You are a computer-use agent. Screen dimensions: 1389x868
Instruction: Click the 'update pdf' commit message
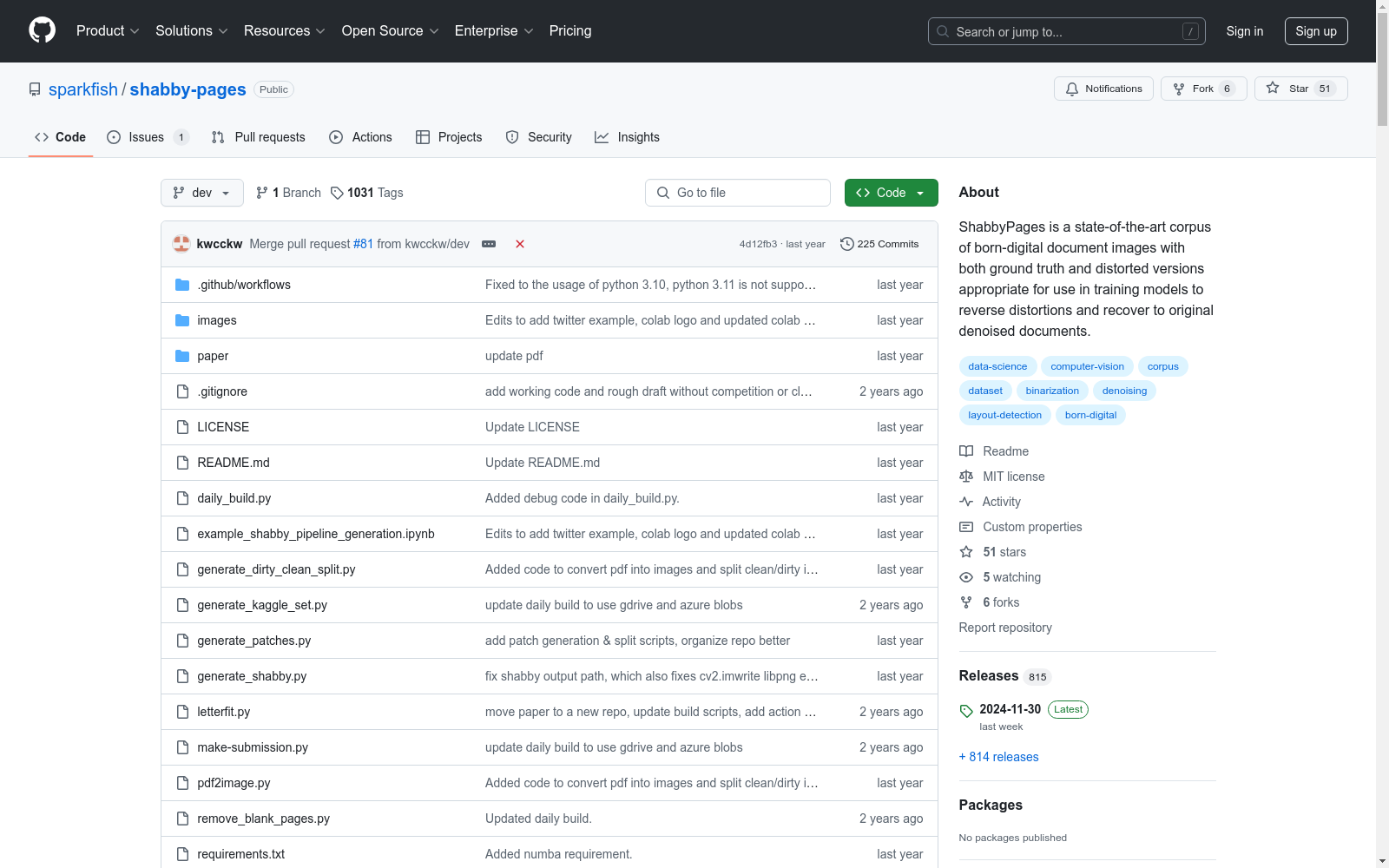point(514,356)
